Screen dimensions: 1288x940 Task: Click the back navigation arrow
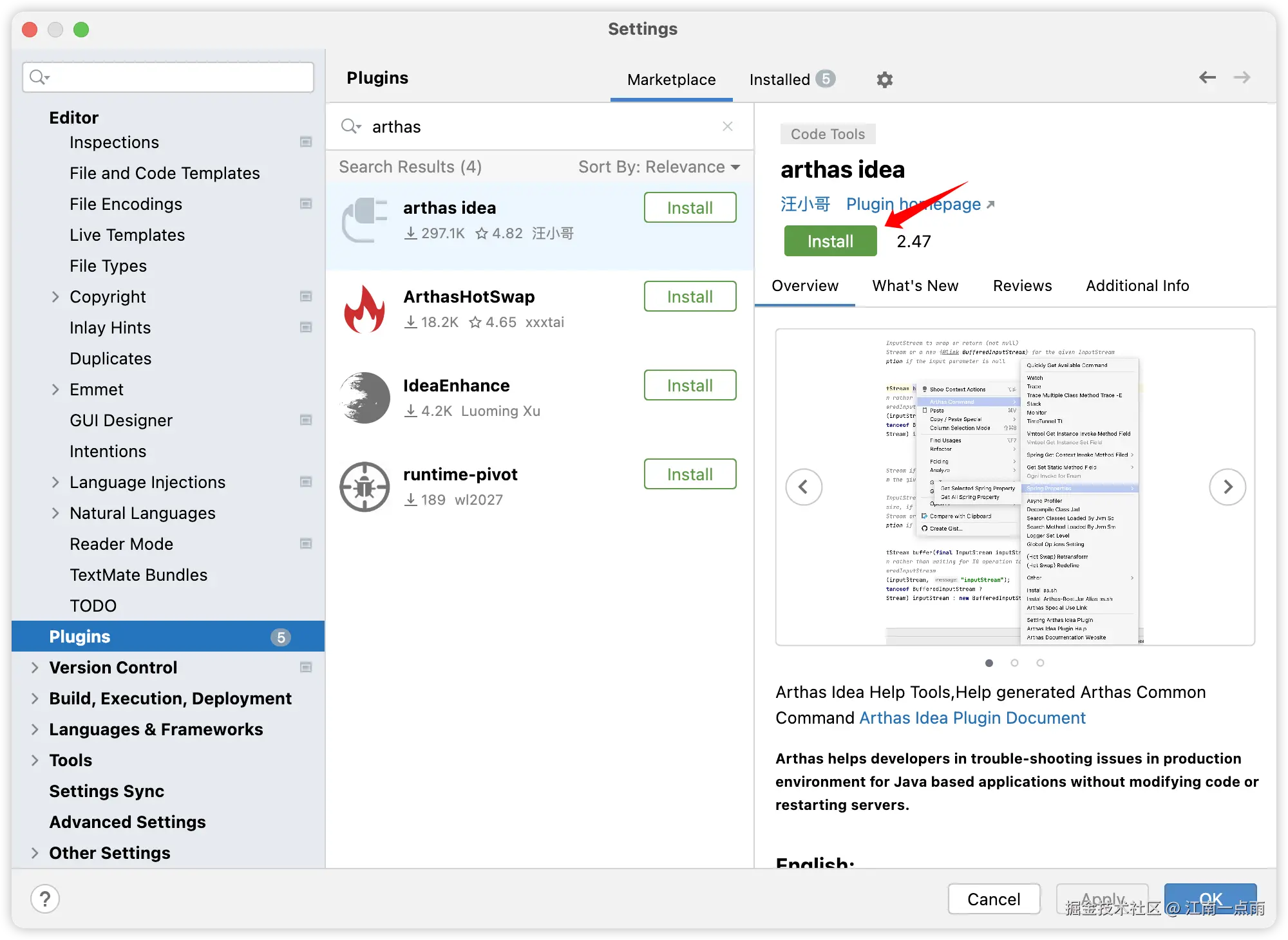point(1207,78)
